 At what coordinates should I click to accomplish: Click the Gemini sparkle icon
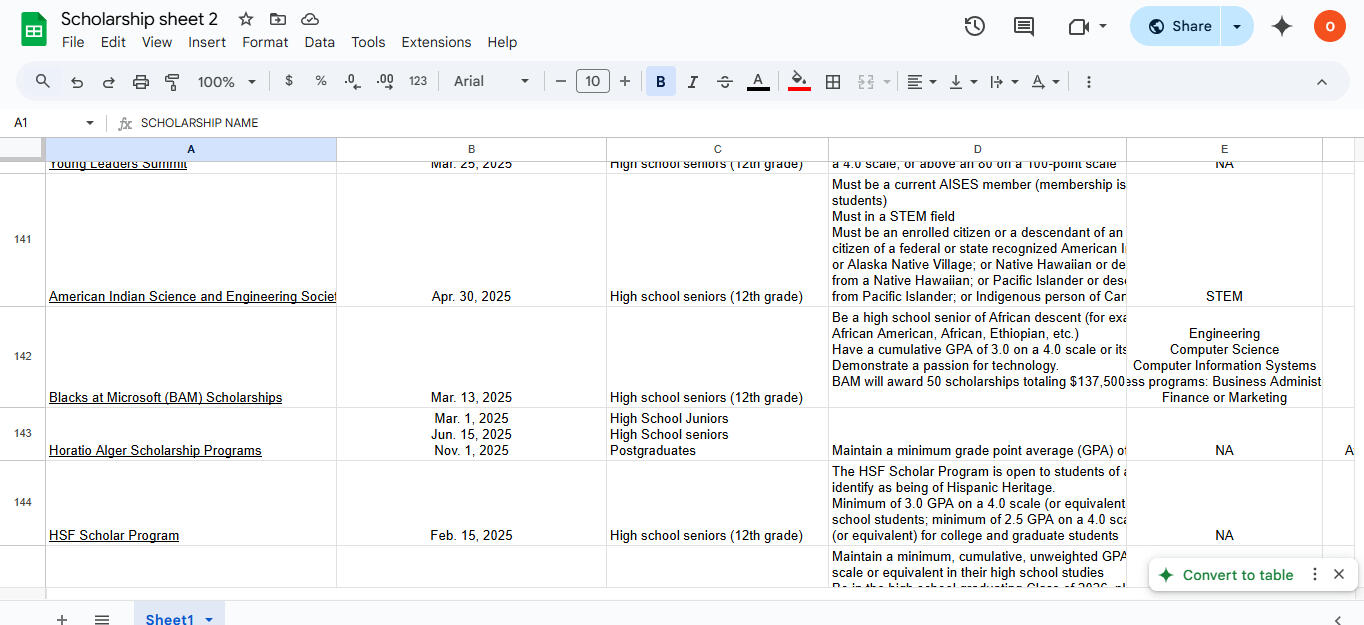(x=1282, y=27)
